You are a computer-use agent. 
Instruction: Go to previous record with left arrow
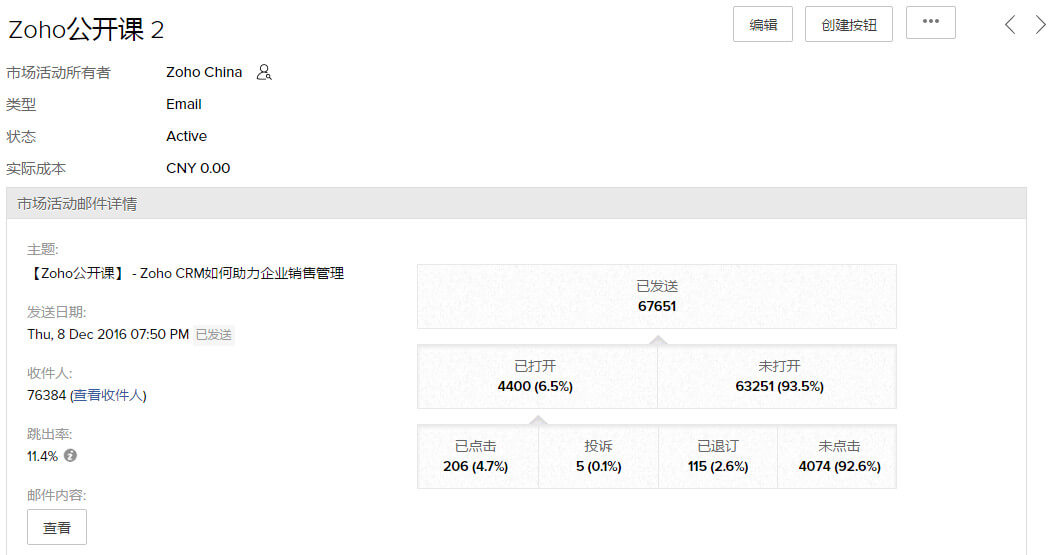(x=1010, y=25)
